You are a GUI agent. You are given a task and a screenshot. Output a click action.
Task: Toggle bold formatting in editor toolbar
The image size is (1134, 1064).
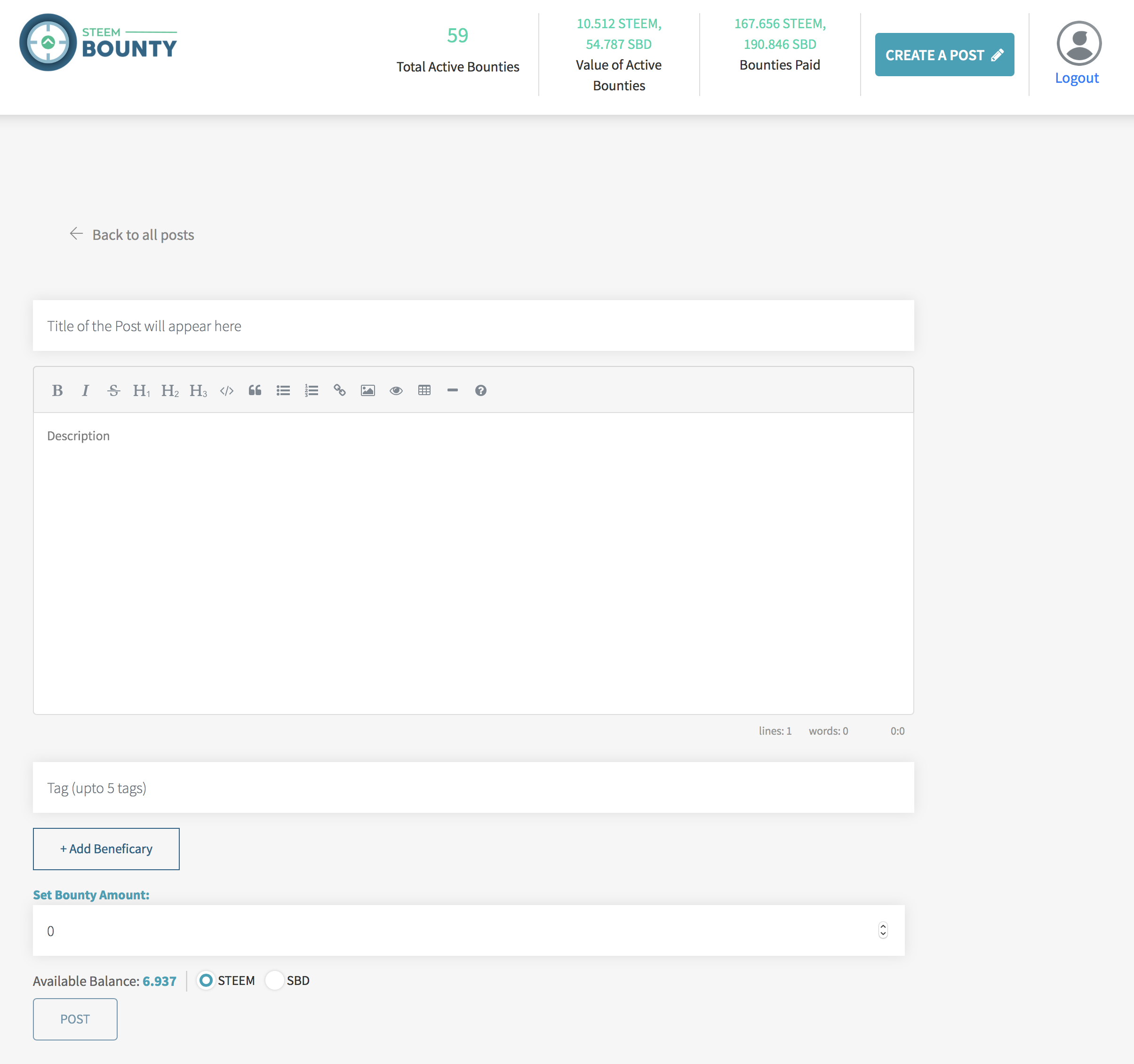click(57, 390)
